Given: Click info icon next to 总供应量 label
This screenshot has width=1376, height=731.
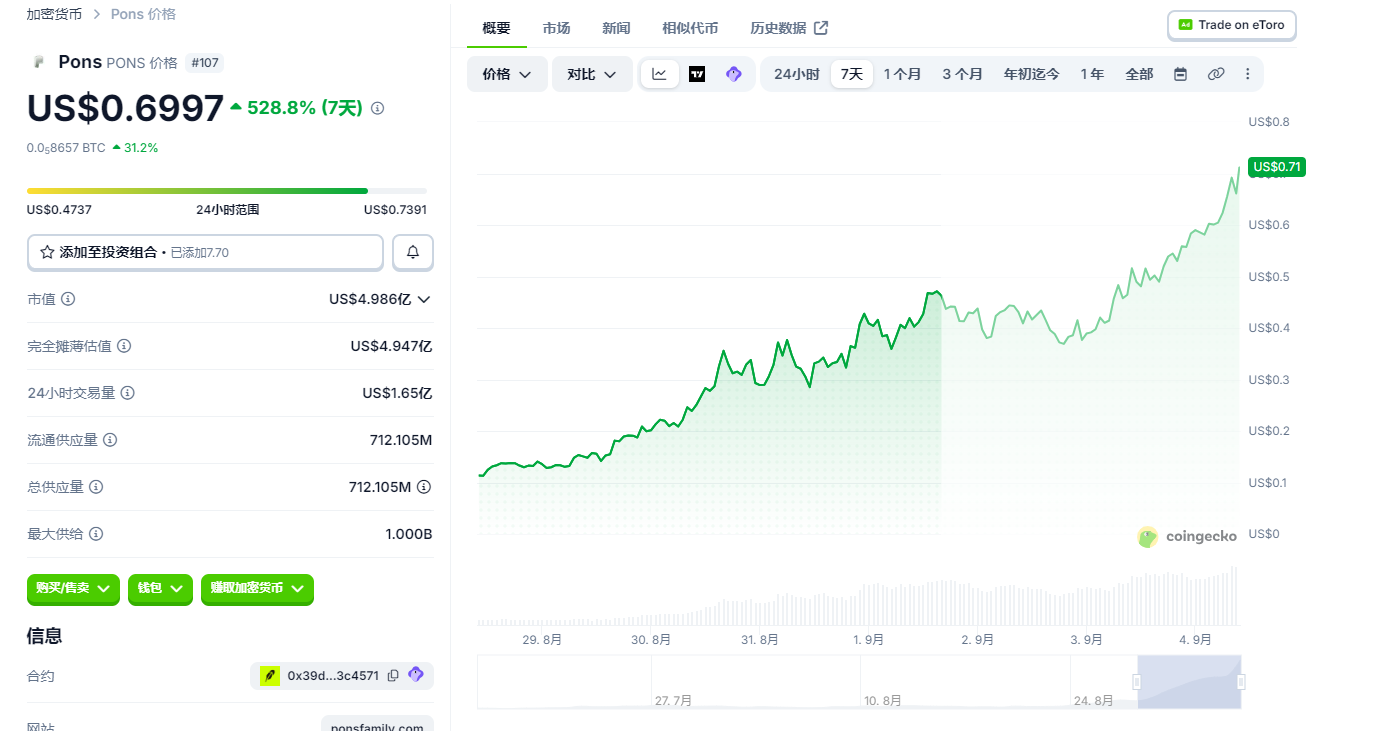Looking at the screenshot, I should (x=96, y=487).
